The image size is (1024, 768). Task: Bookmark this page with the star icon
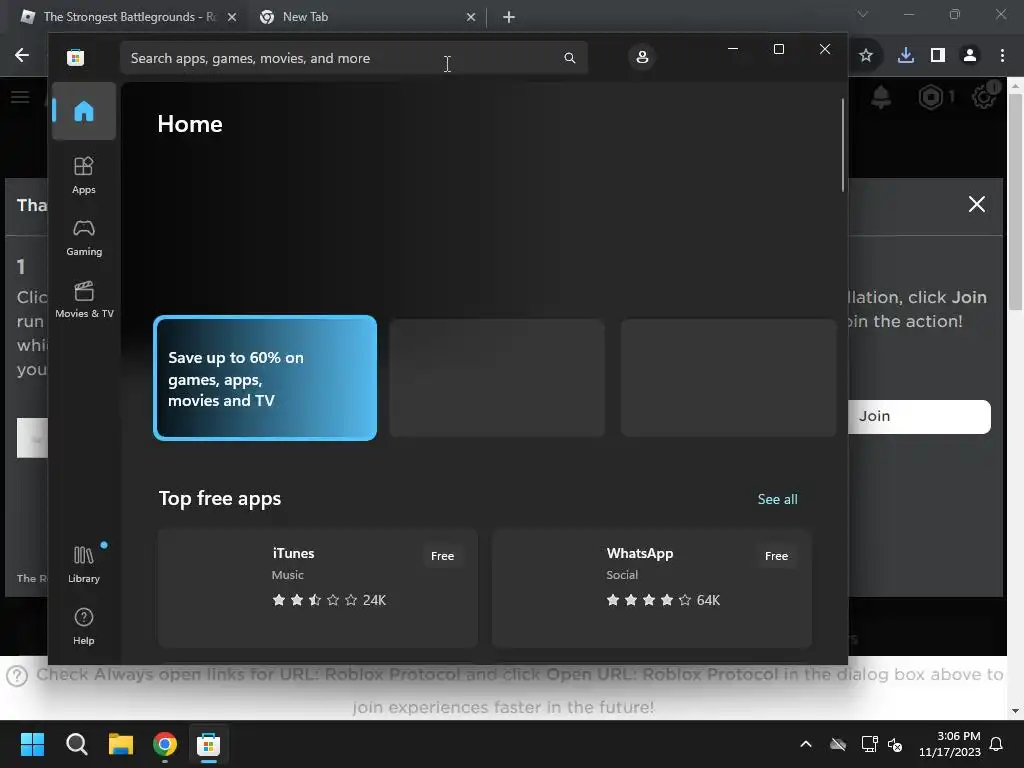point(866,56)
